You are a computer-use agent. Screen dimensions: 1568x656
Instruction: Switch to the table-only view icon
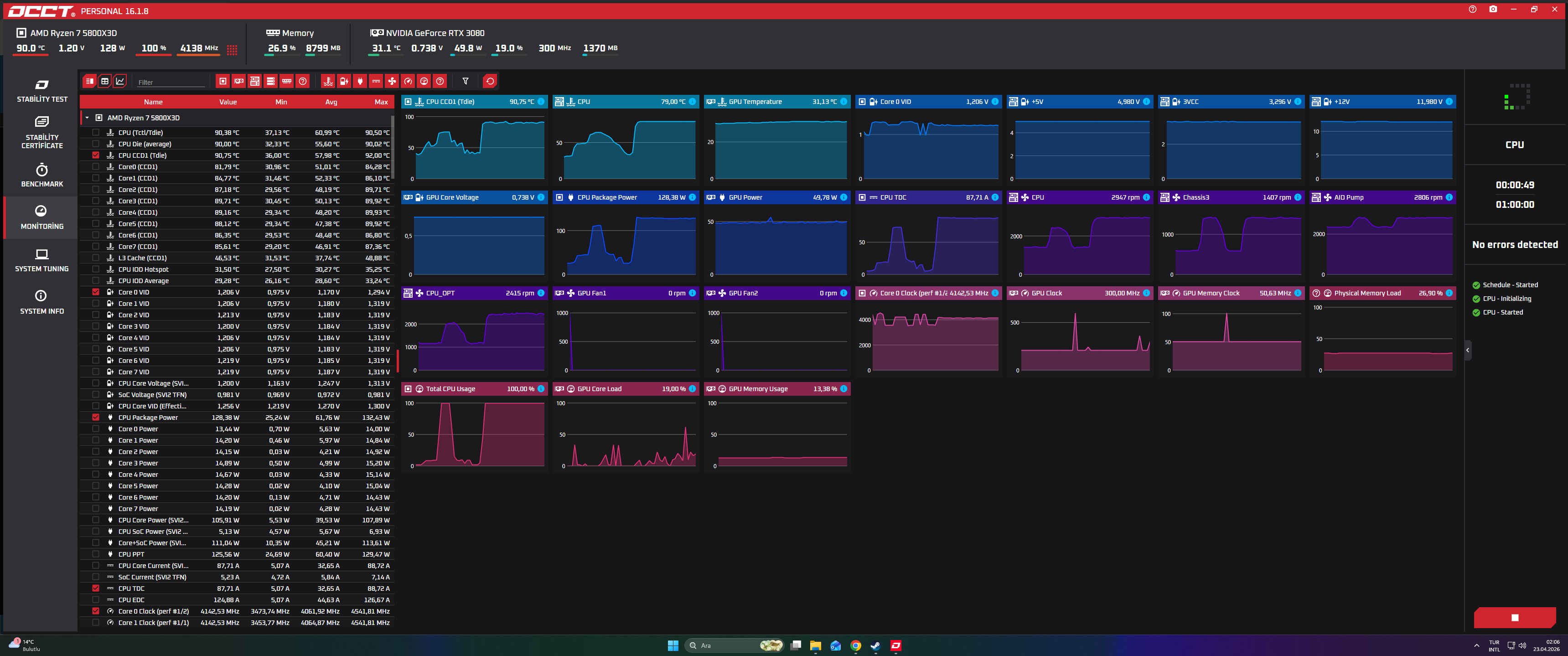tap(105, 81)
